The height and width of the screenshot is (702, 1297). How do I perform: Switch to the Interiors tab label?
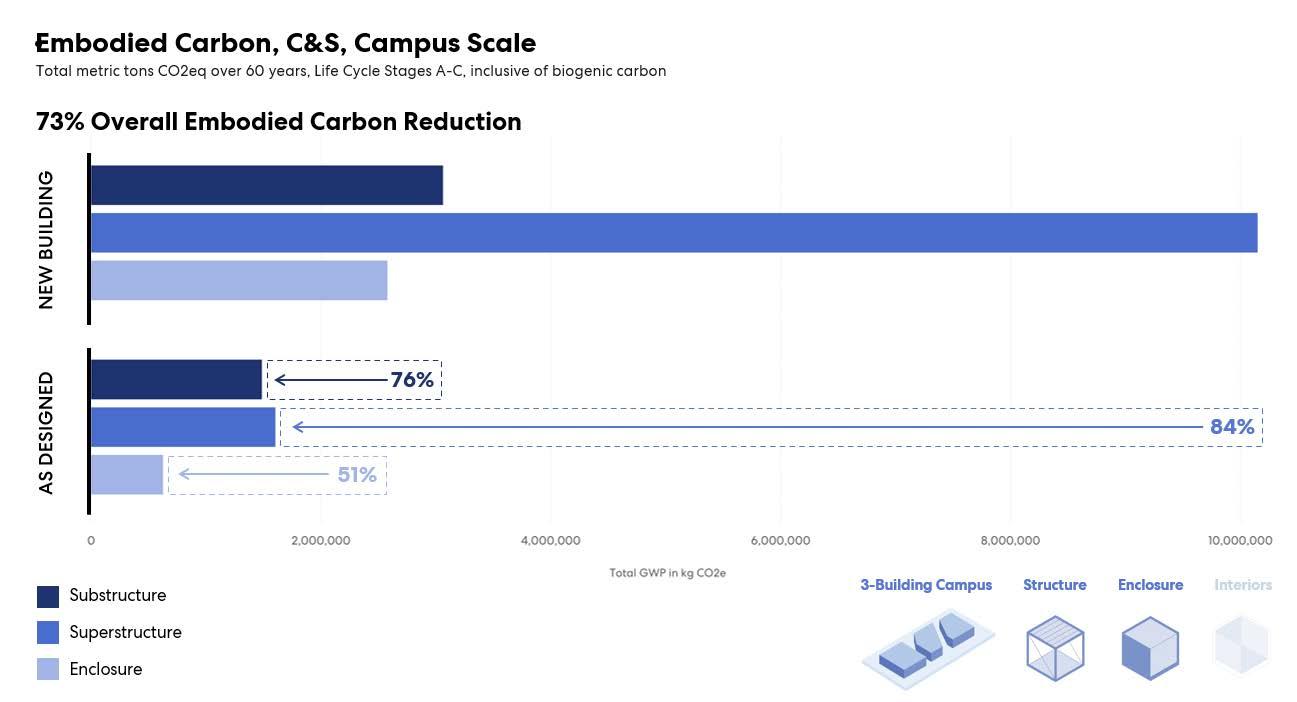point(1243,585)
